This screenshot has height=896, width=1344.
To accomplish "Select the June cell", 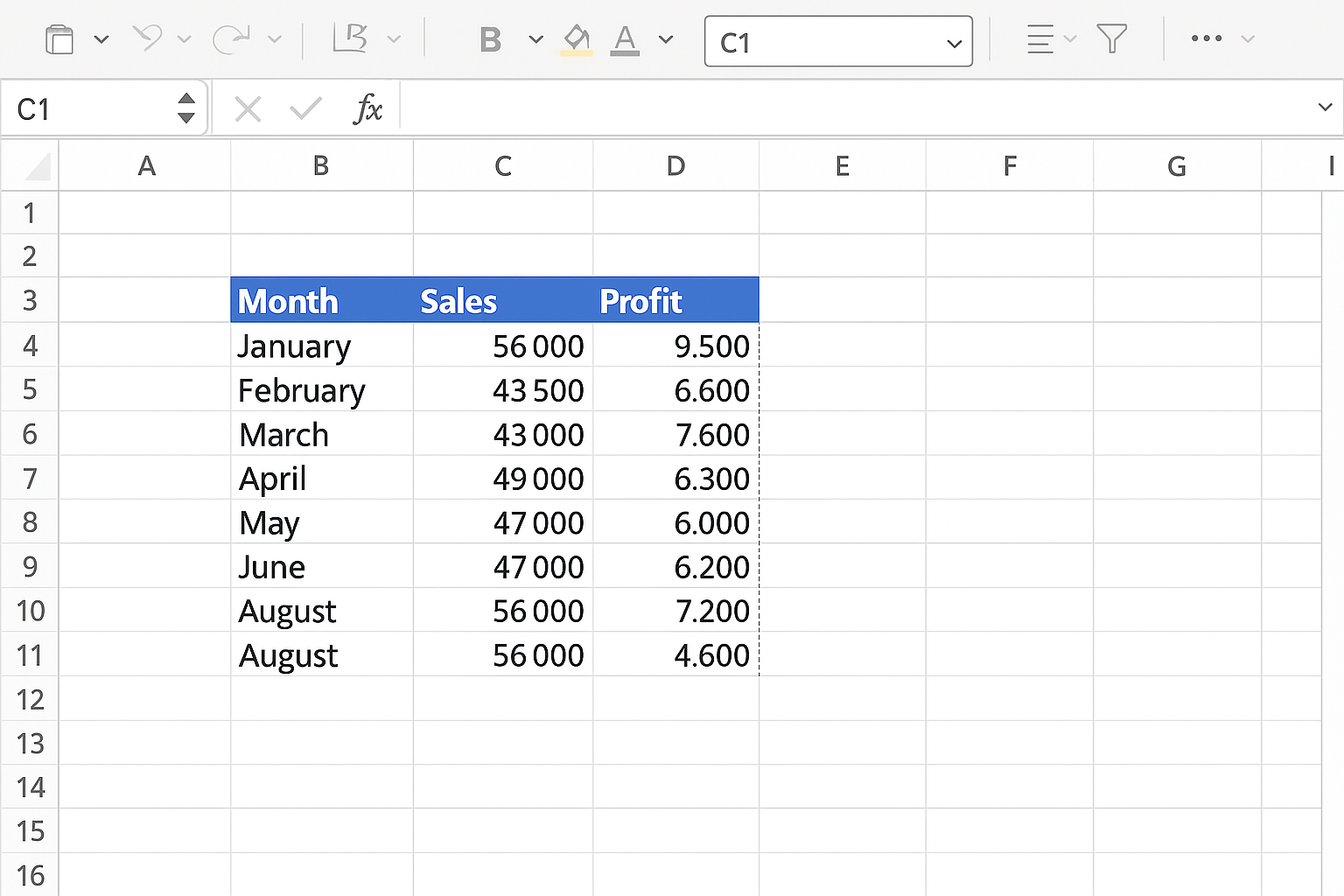I will tap(322, 566).
